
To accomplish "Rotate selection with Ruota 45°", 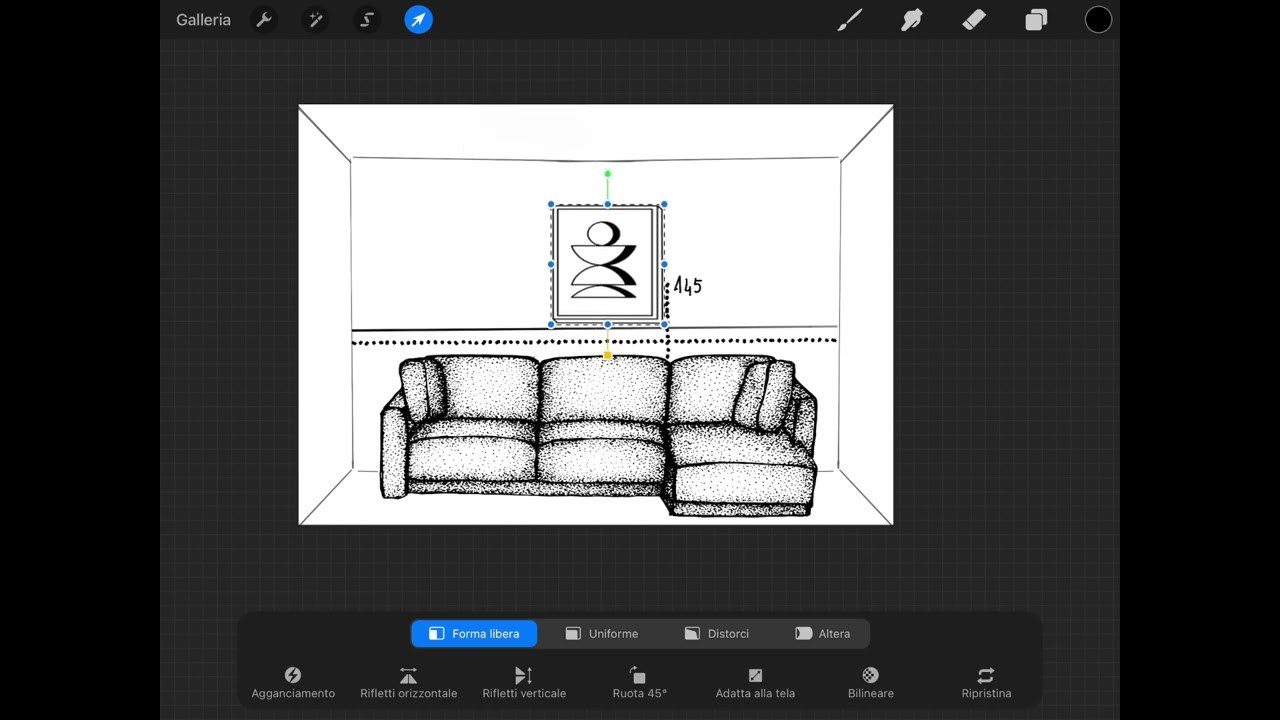I will click(x=639, y=683).
